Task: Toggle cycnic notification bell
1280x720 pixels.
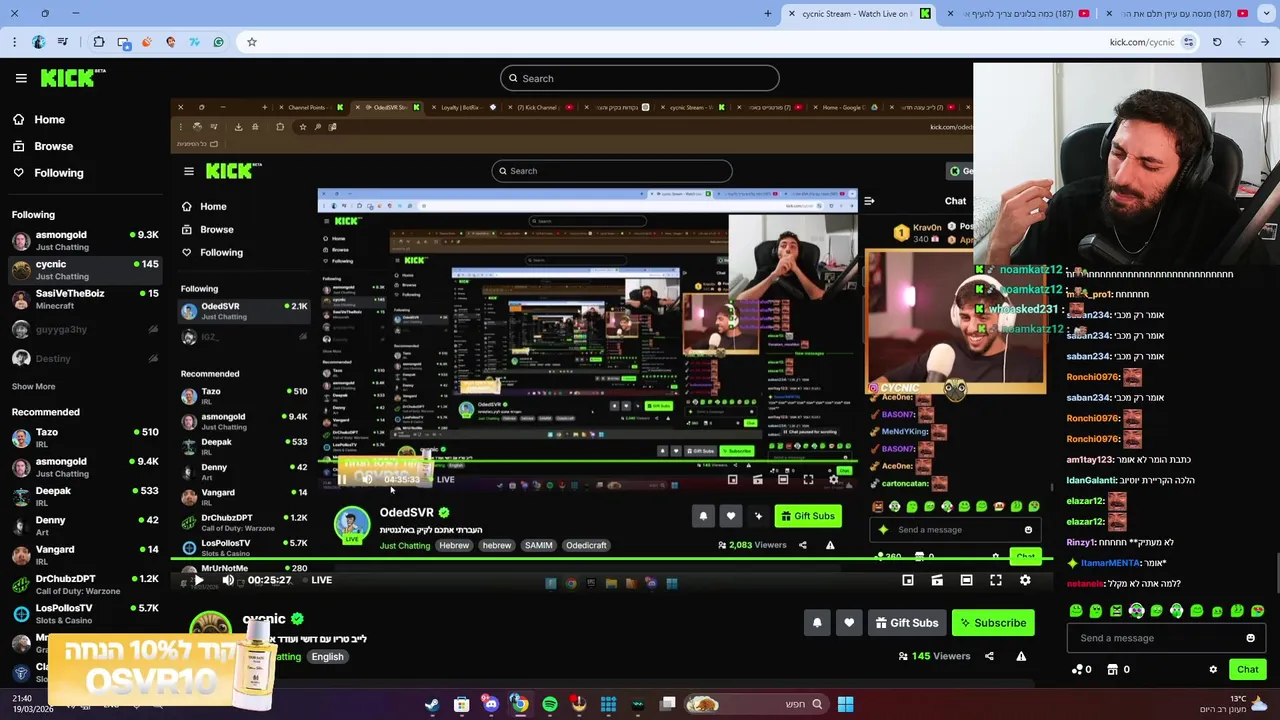Action: (x=817, y=623)
